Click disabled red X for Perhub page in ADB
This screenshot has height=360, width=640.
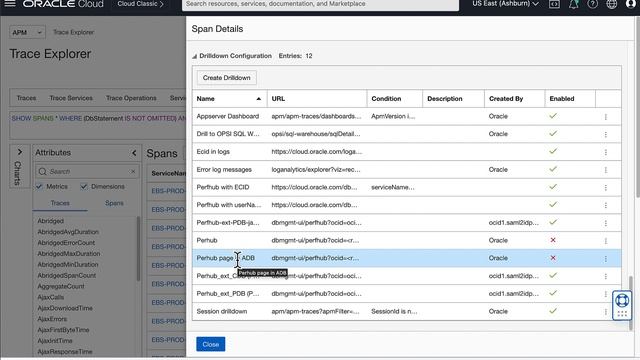pos(553,258)
